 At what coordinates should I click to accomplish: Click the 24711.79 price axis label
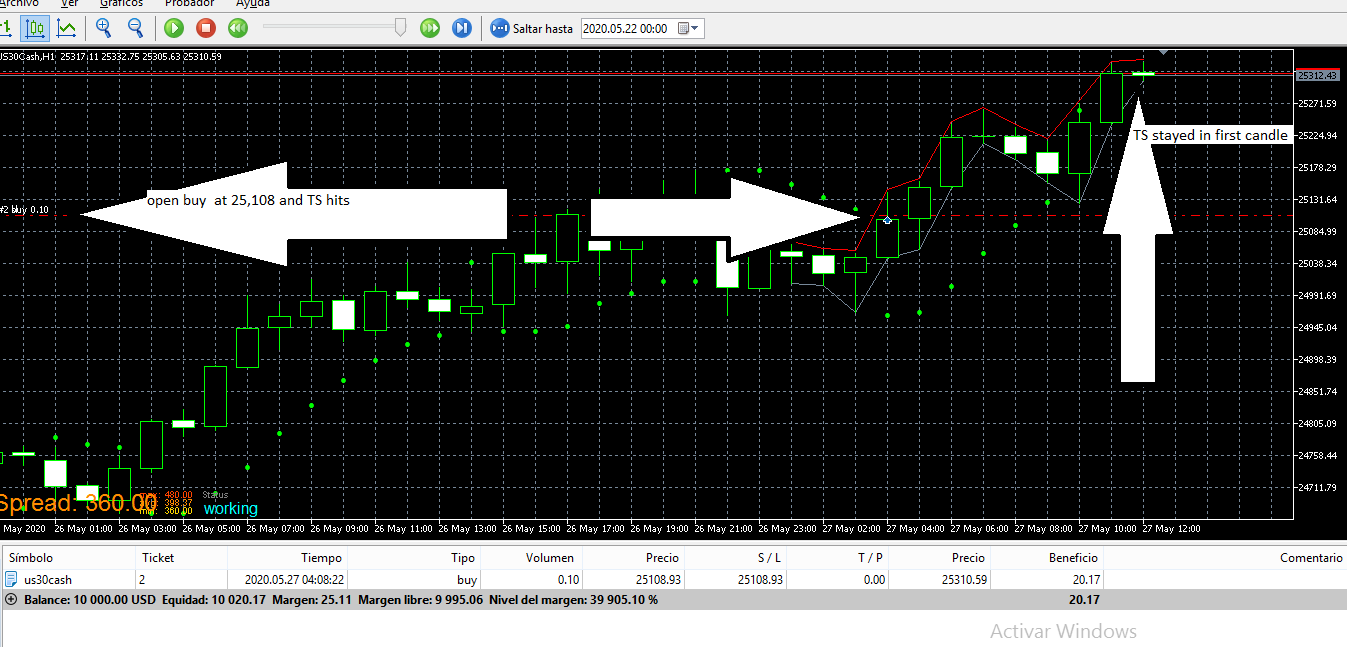(x=1317, y=488)
